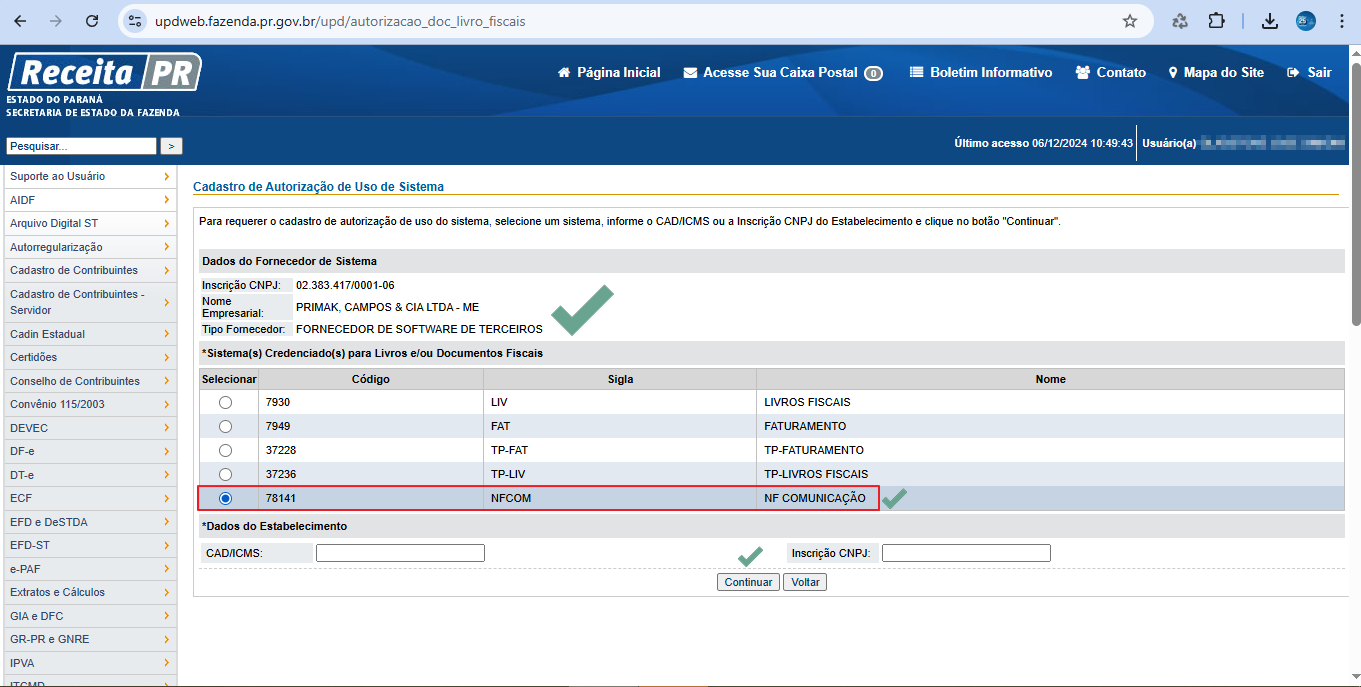Open the EFD-ST sidebar entry
This screenshot has width=1361, height=687.
click(89, 545)
